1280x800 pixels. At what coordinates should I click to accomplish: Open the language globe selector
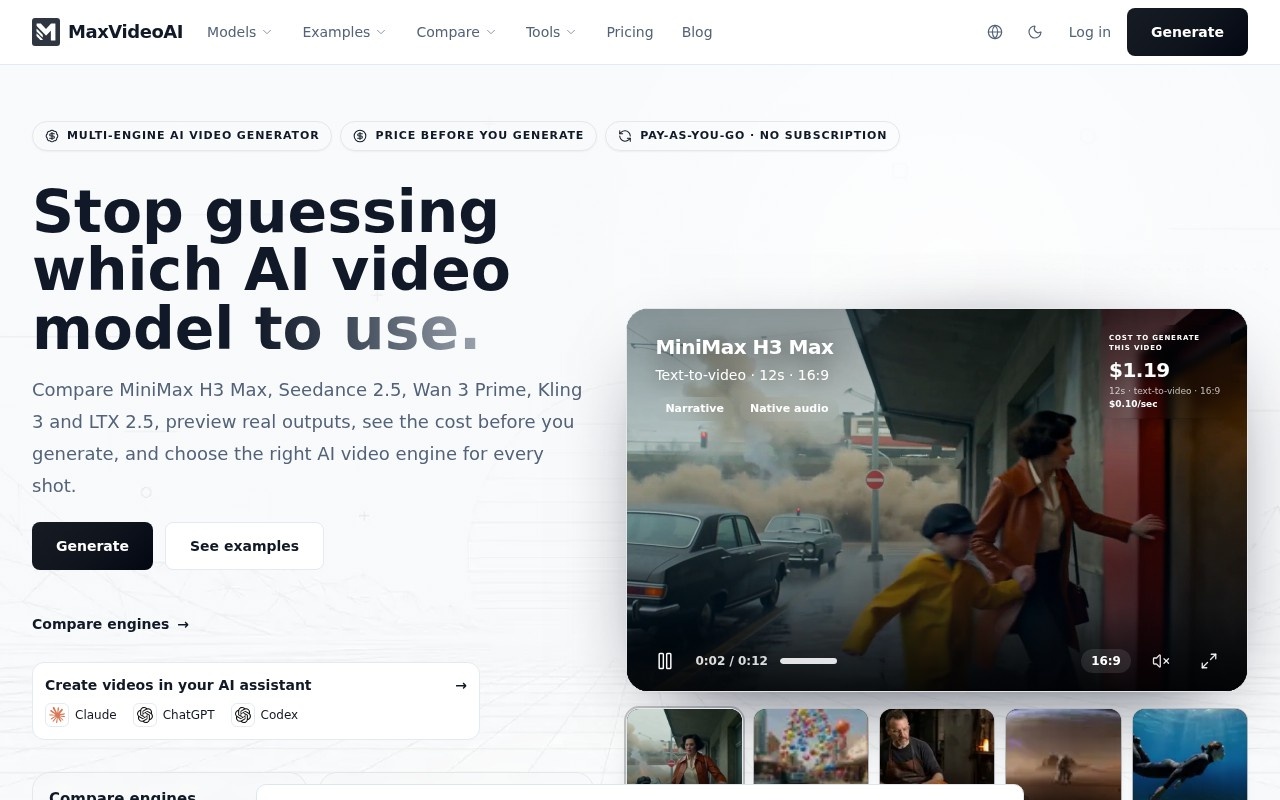995,32
